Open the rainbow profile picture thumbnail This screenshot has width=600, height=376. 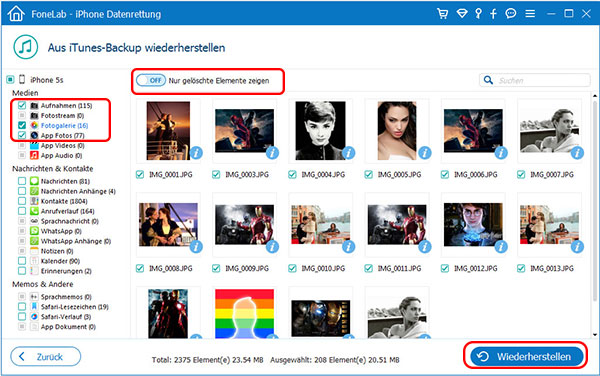pos(244,314)
